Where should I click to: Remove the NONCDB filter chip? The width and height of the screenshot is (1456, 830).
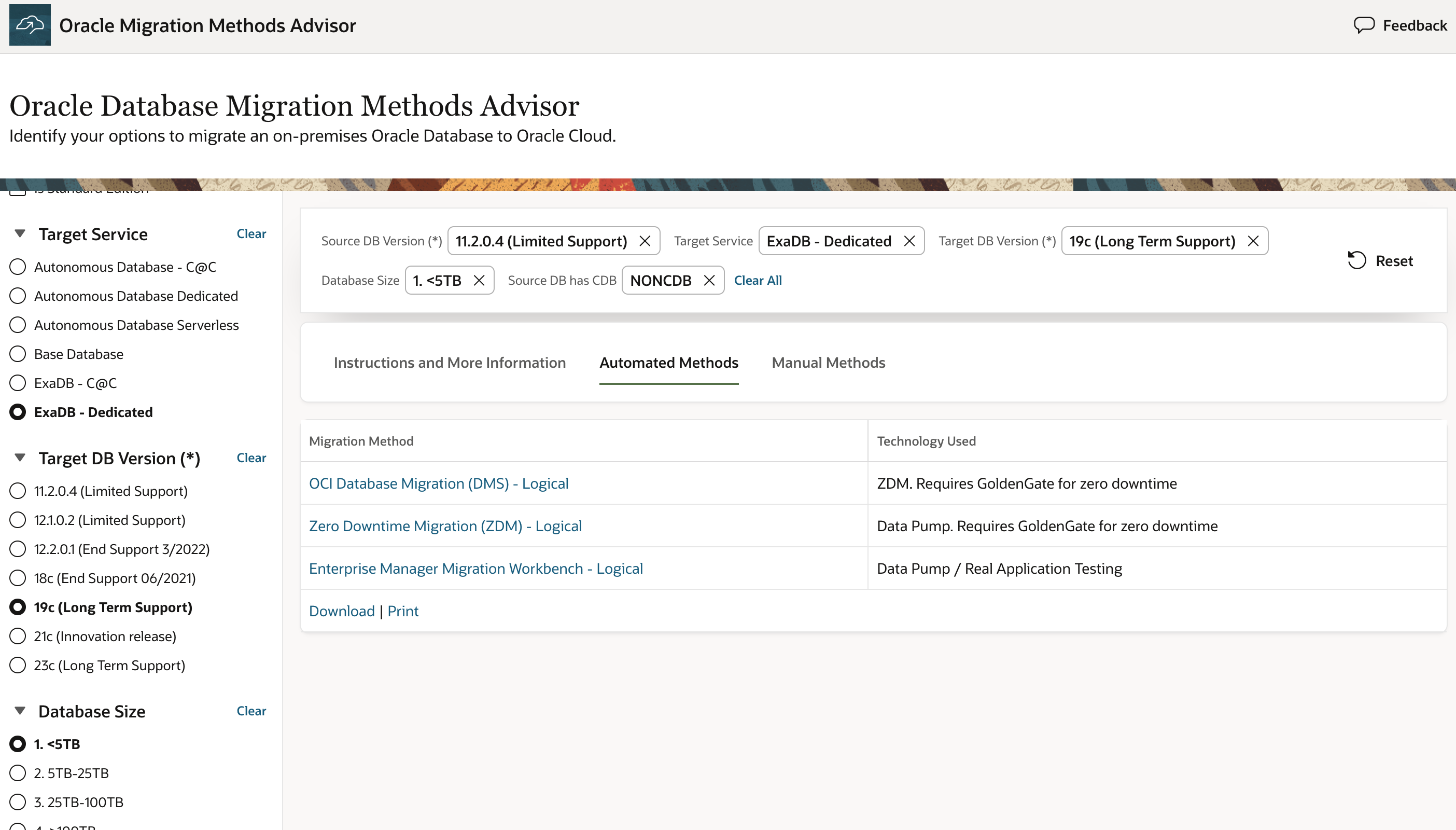pyautogui.click(x=709, y=280)
